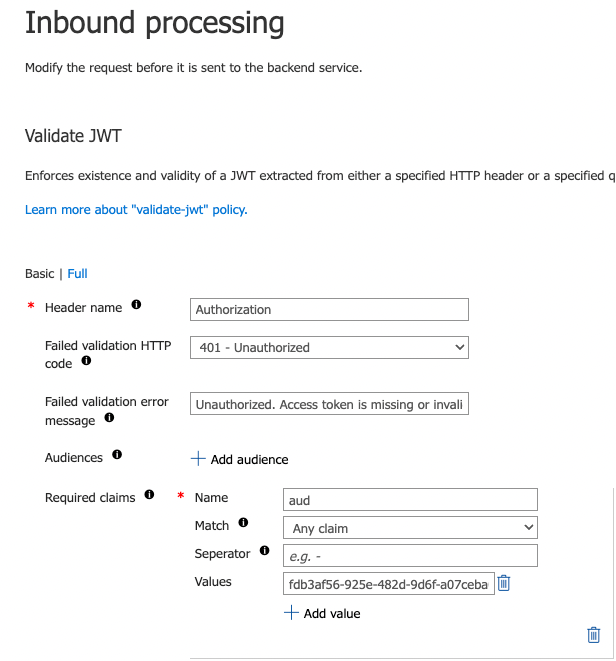Screen dimensions: 616x661
Task: Click info icon next to Audiences
Action: 117,454
